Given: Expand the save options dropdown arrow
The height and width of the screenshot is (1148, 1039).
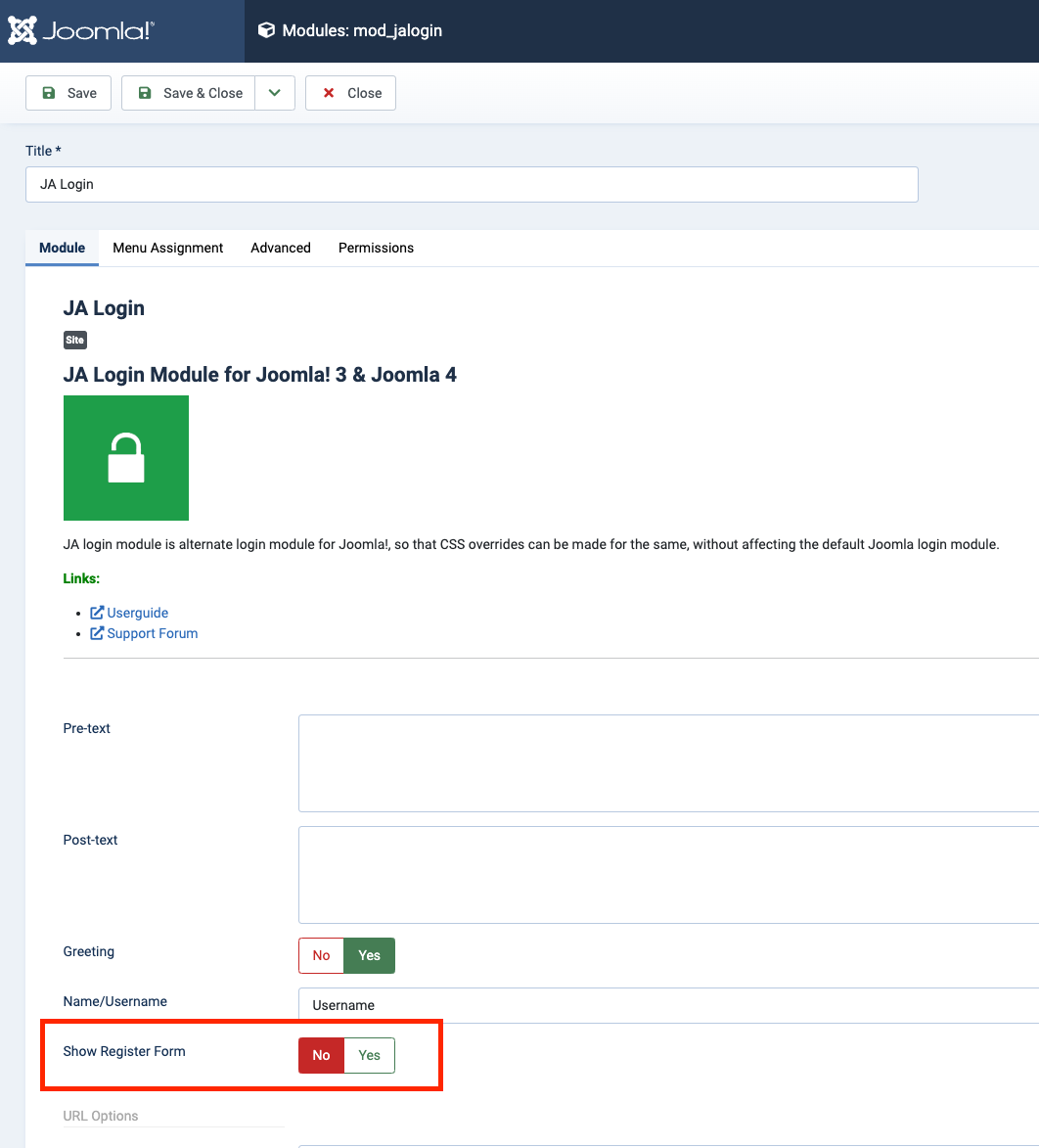Looking at the screenshot, I should point(275,93).
